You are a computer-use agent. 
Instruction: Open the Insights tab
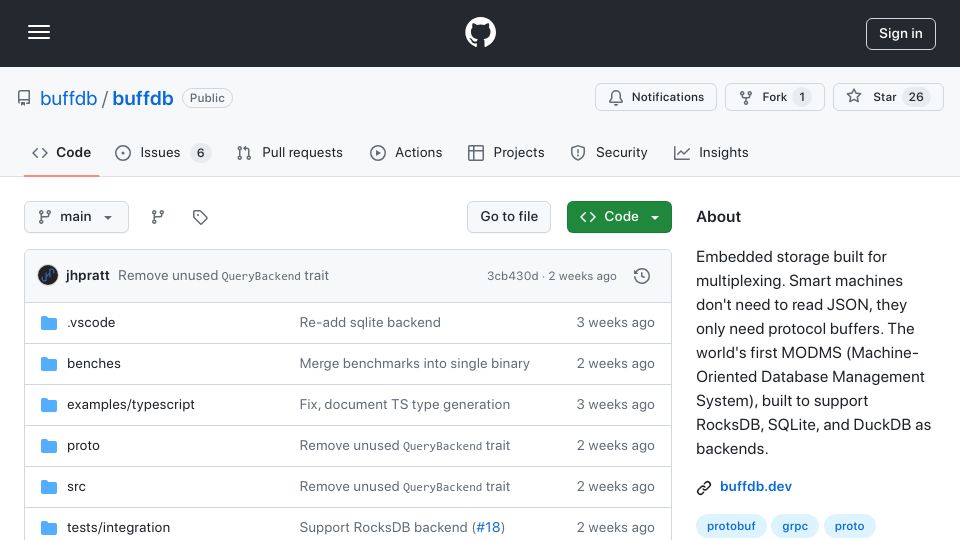click(711, 152)
